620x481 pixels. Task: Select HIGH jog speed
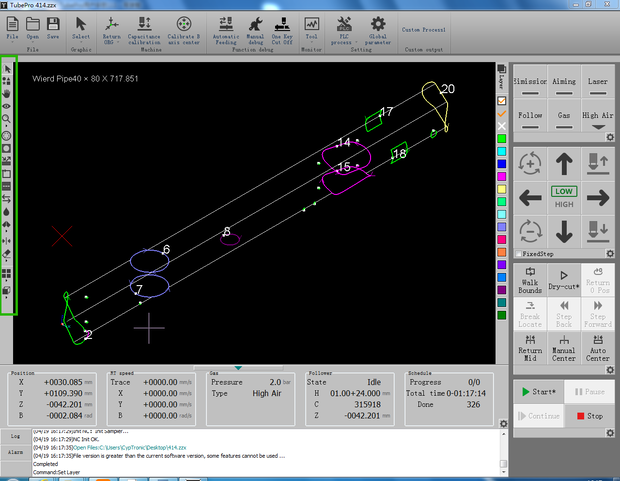tap(564, 205)
